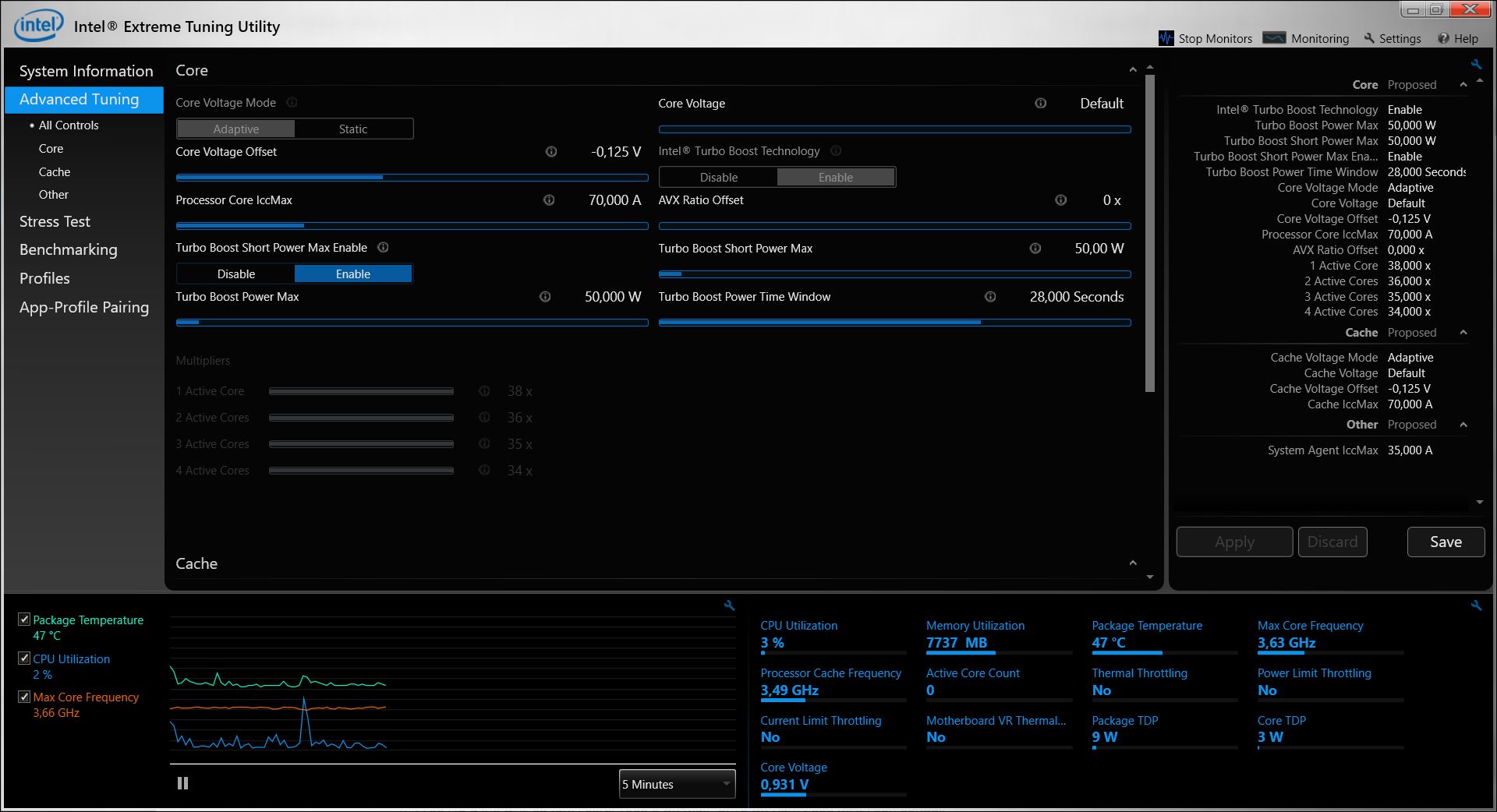Screen dimensions: 1497x812
Task: Click the up arrow of the Proposed panel scrollbar
Action: coord(1480,81)
